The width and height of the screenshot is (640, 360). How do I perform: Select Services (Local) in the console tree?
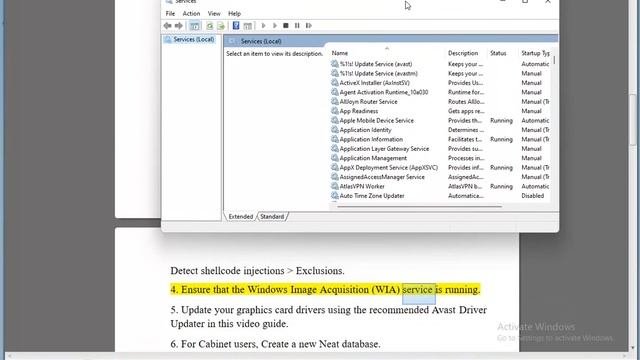193,39
